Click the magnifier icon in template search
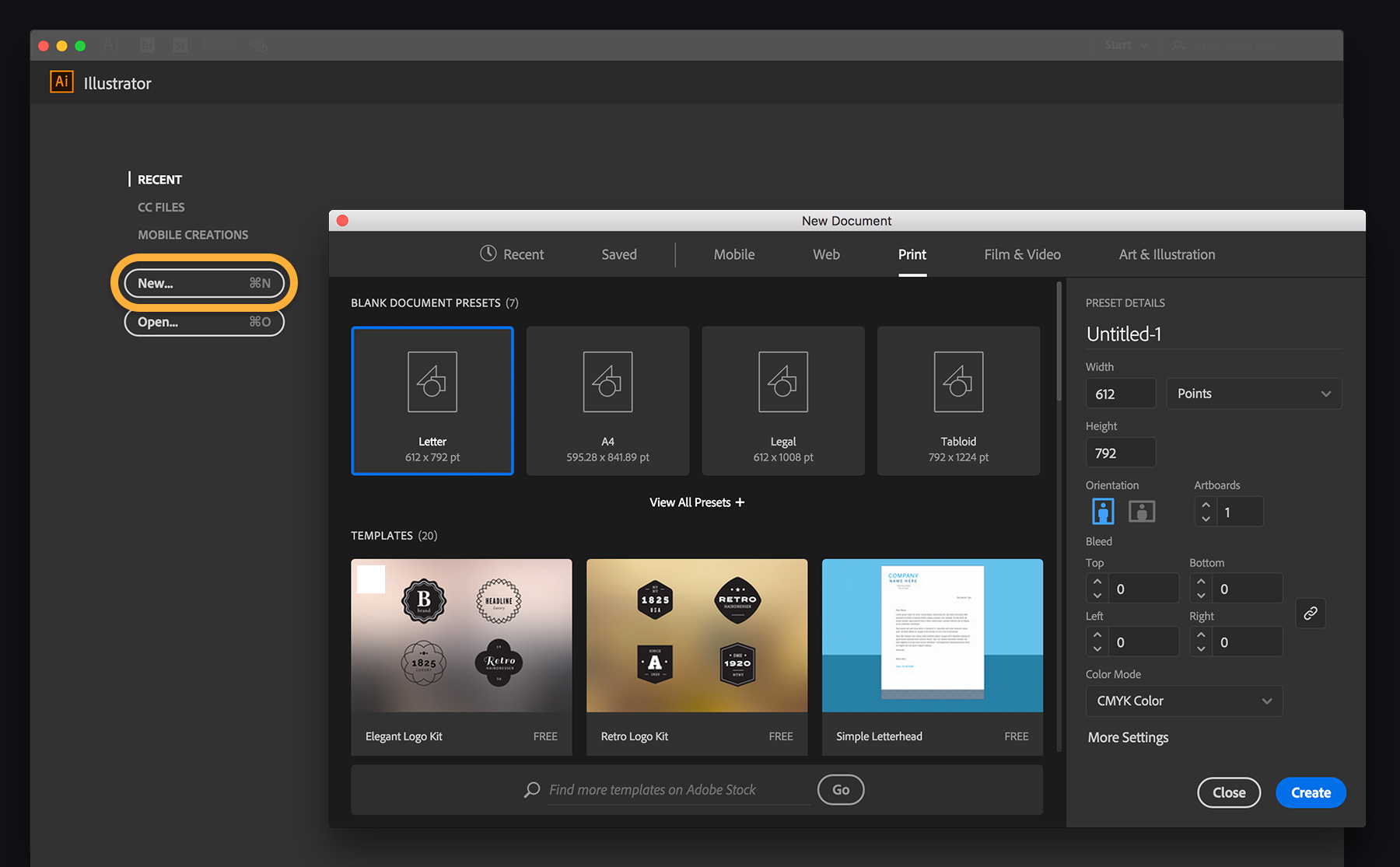 (x=532, y=789)
